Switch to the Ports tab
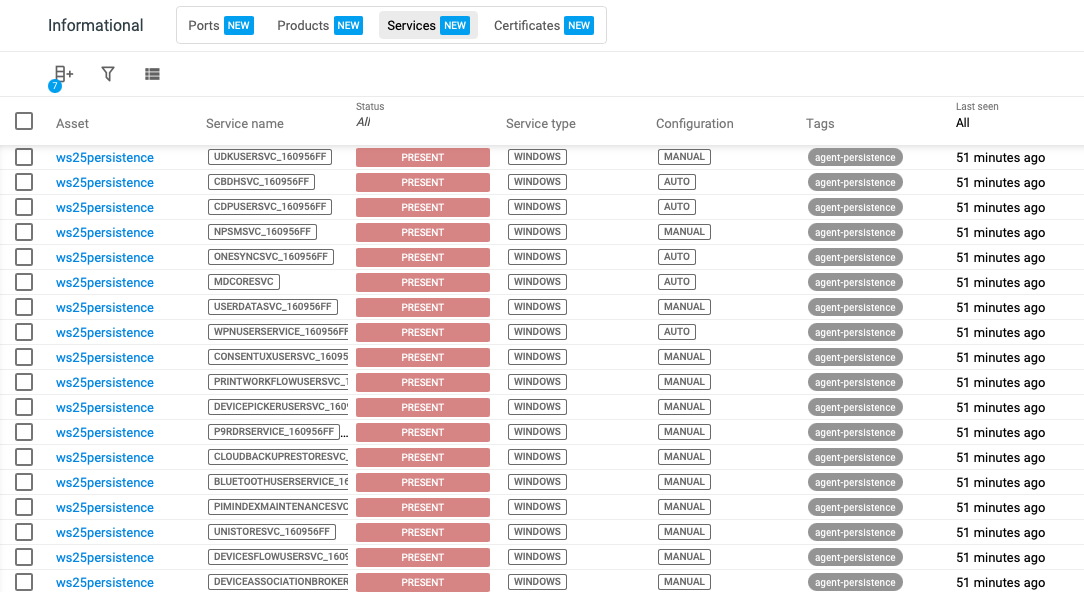The width and height of the screenshot is (1084, 592). click(x=220, y=25)
